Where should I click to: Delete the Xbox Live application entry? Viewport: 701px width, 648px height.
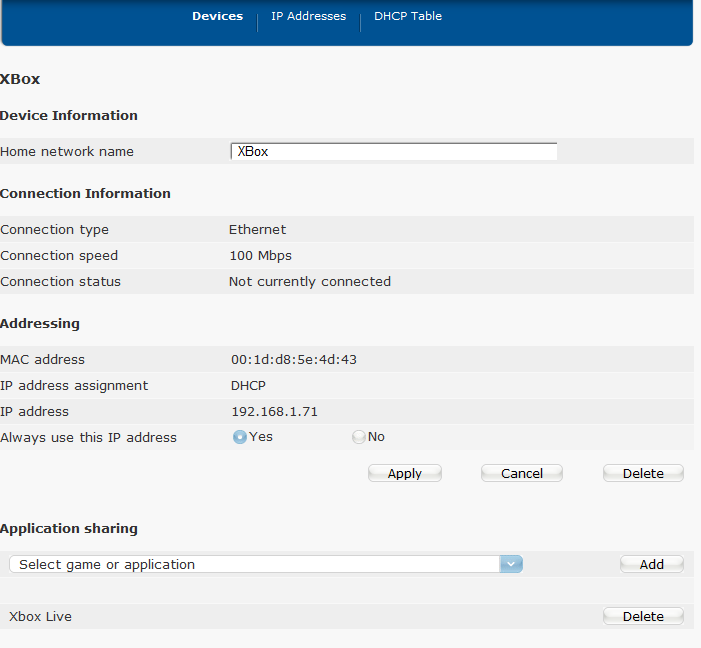[x=642, y=617]
